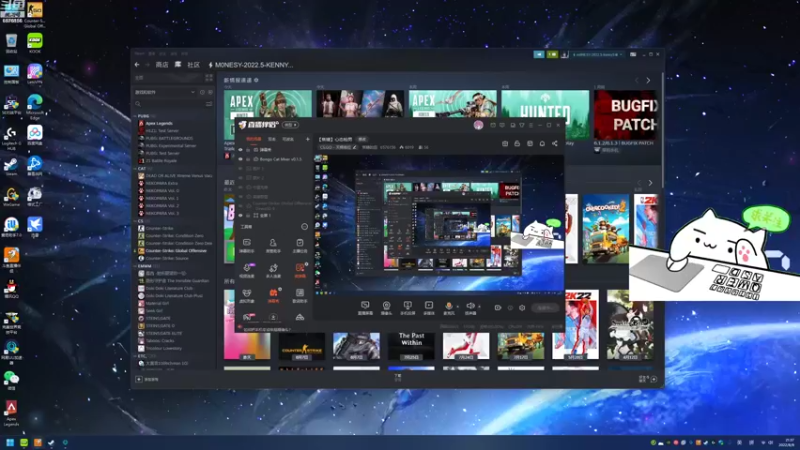Select ZS Battle Royale in the library

(x=161, y=161)
